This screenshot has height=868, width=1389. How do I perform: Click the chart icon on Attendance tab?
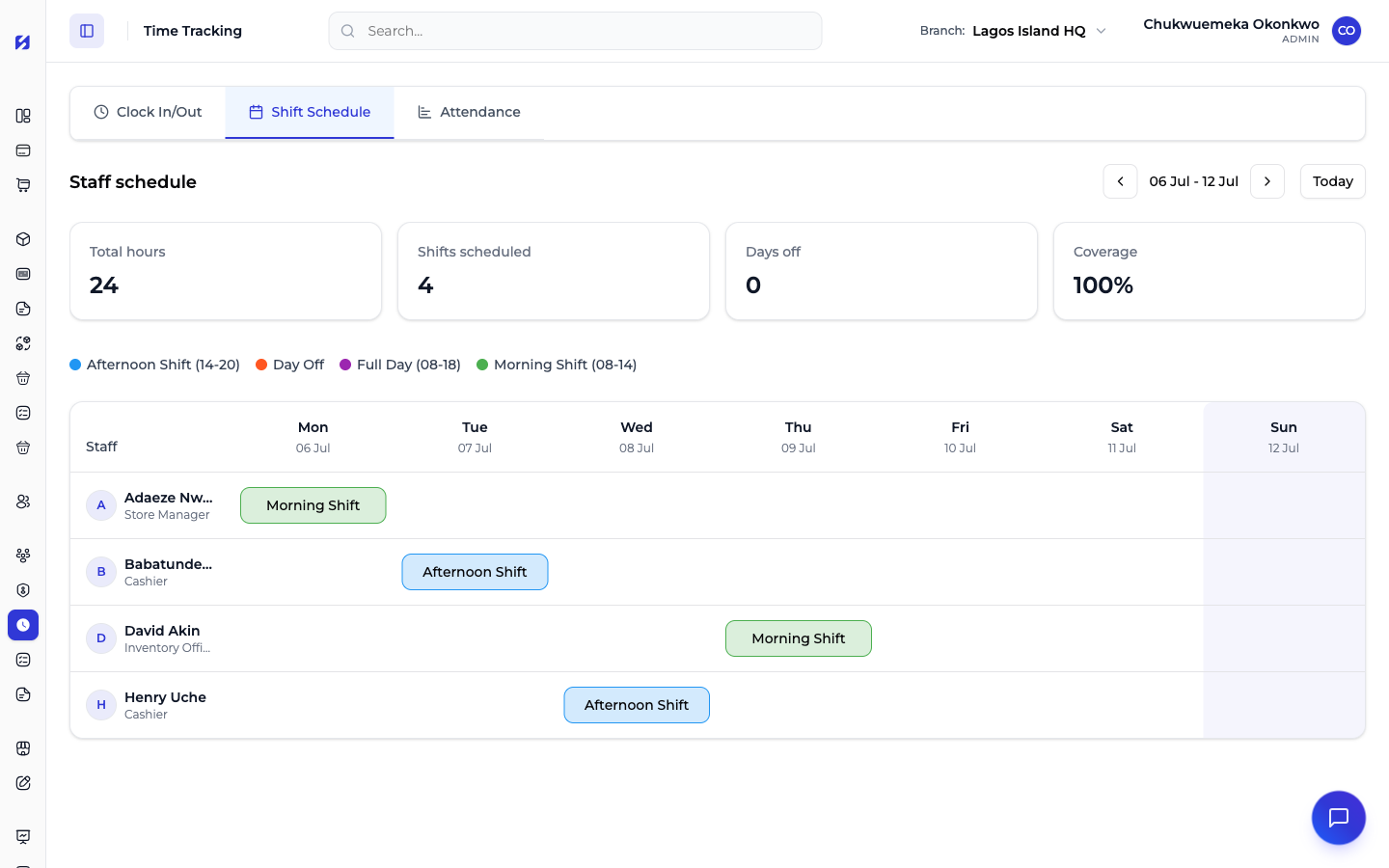tap(424, 112)
